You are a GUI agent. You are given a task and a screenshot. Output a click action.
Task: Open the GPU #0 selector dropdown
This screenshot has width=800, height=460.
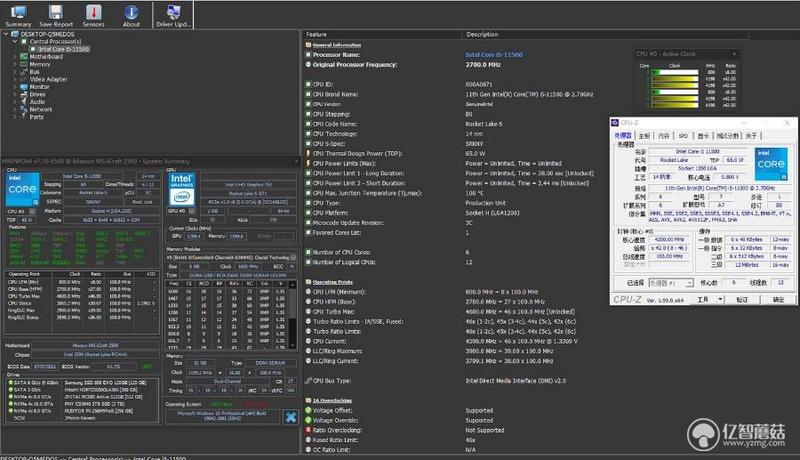click(192, 211)
